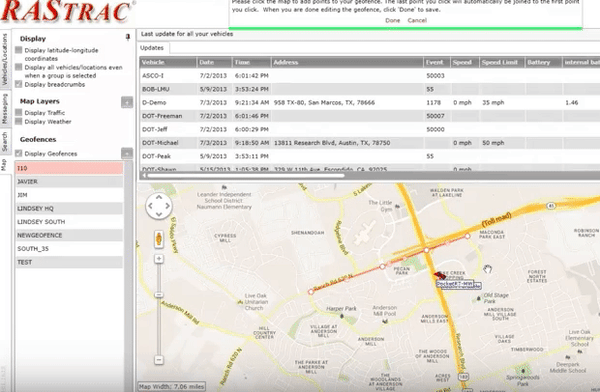Click Done to save the geofence
This screenshot has height=392, width=600.
(393, 20)
